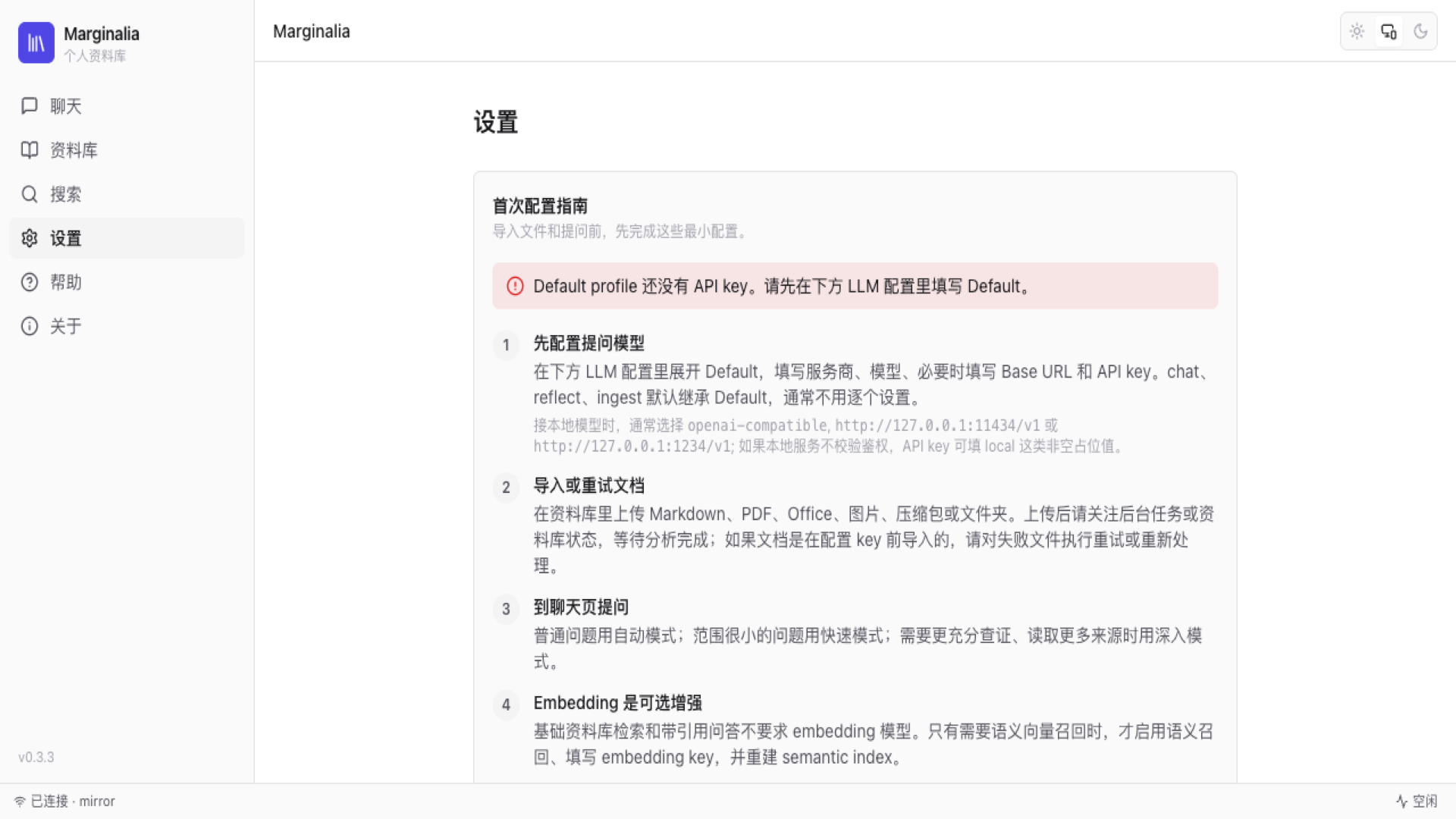Click the red warning icon in alert

[515, 286]
